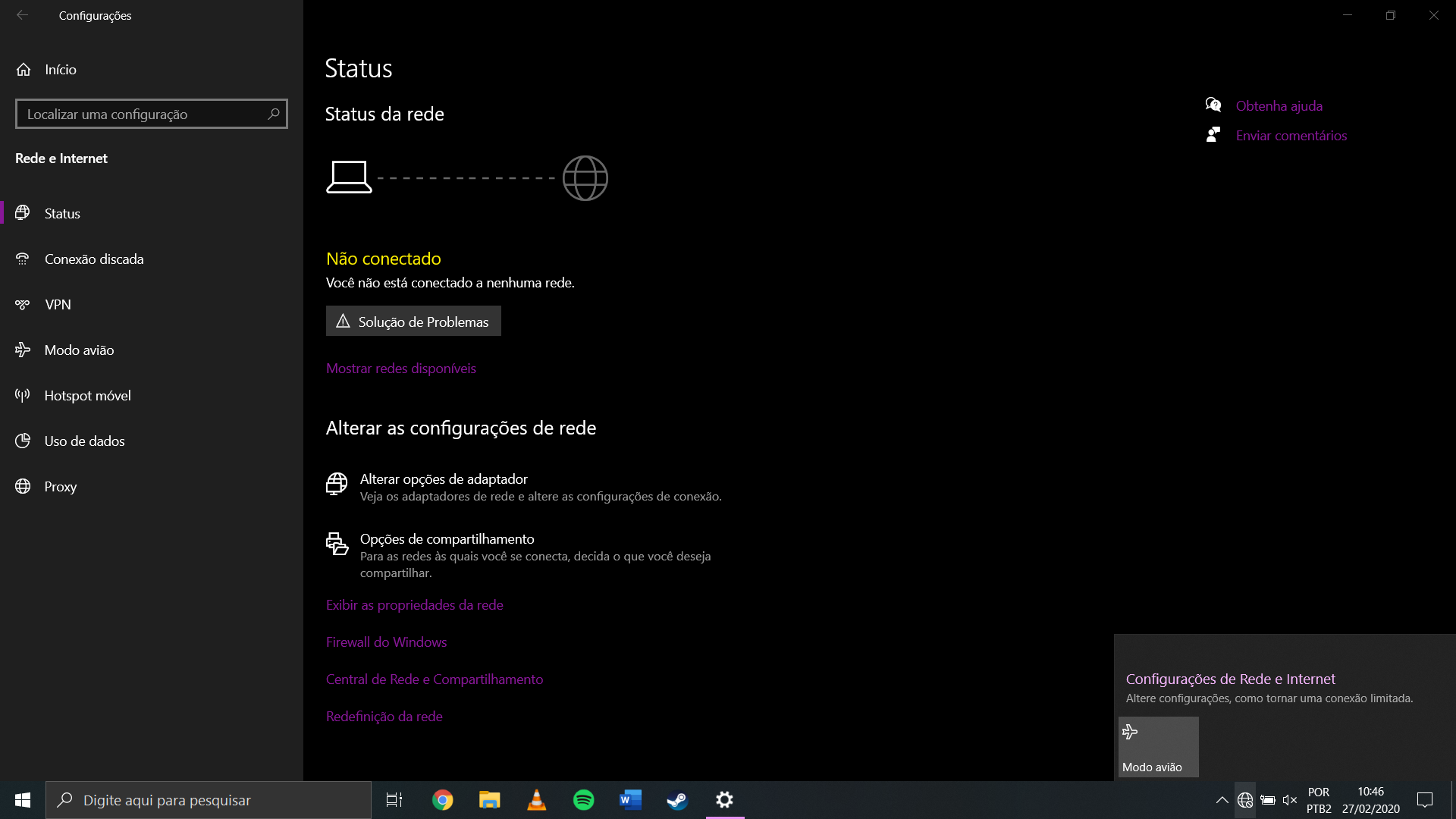This screenshot has height=819, width=1456.
Task: Click the muted volume tray icon
Action: pyautogui.click(x=1289, y=799)
